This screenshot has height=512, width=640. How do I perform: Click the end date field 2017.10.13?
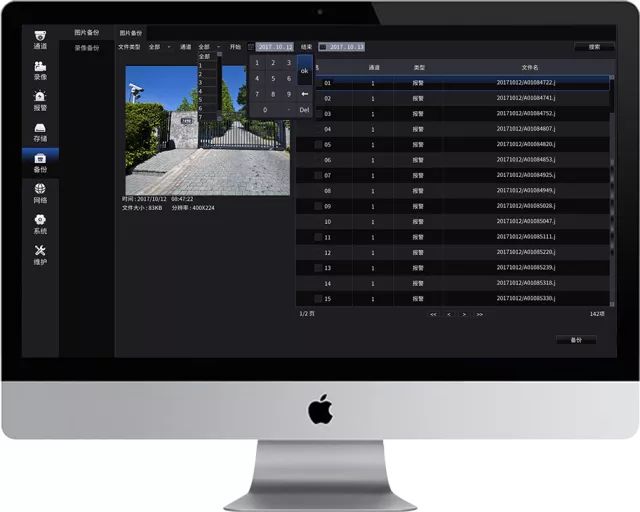pyautogui.click(x=346, y=47)
